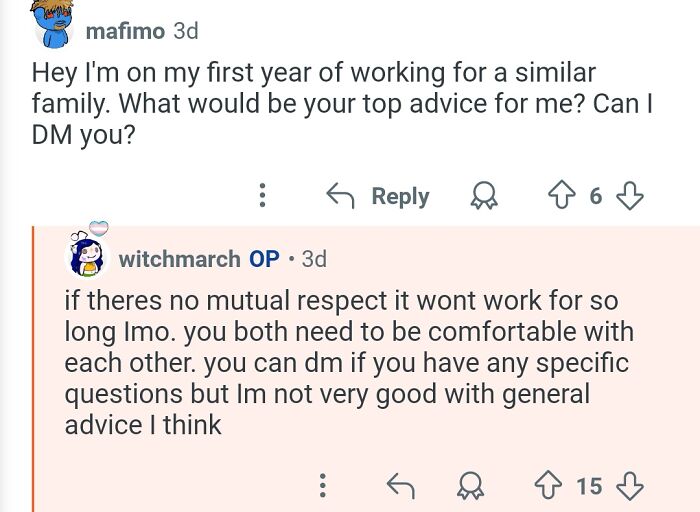Image resolution: width=700 pixels, height=512 pixels.
Task: Click the 3d timestamp on witchmarch's reply
Action: point(314,259)
